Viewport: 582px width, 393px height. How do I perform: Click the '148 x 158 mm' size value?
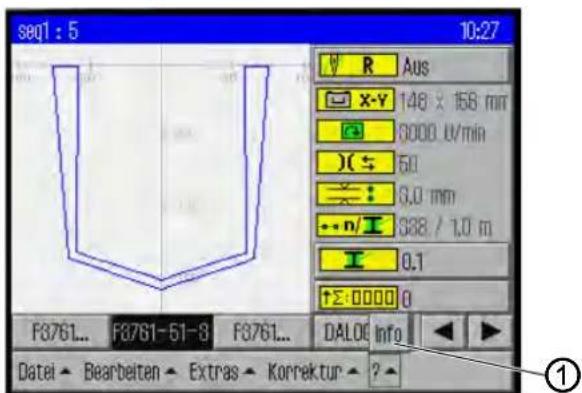(x=453, y=101)
